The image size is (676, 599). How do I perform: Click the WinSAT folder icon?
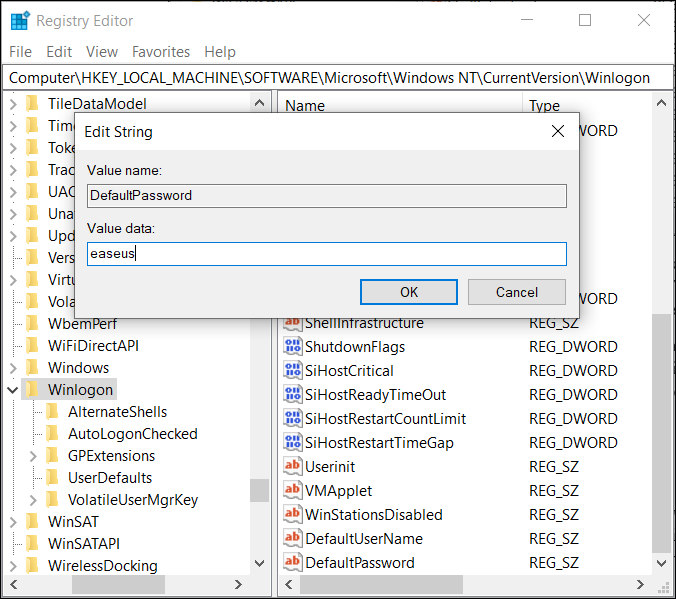click(32, 521)
